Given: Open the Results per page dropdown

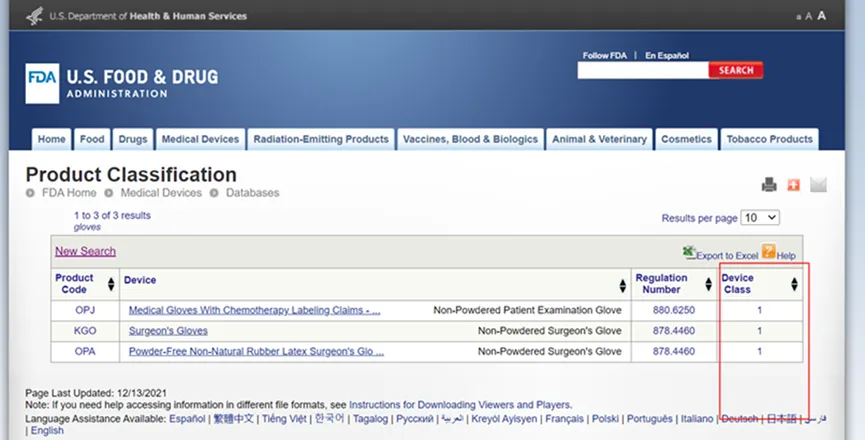Looking at the screenshot, I should [760, 218].
